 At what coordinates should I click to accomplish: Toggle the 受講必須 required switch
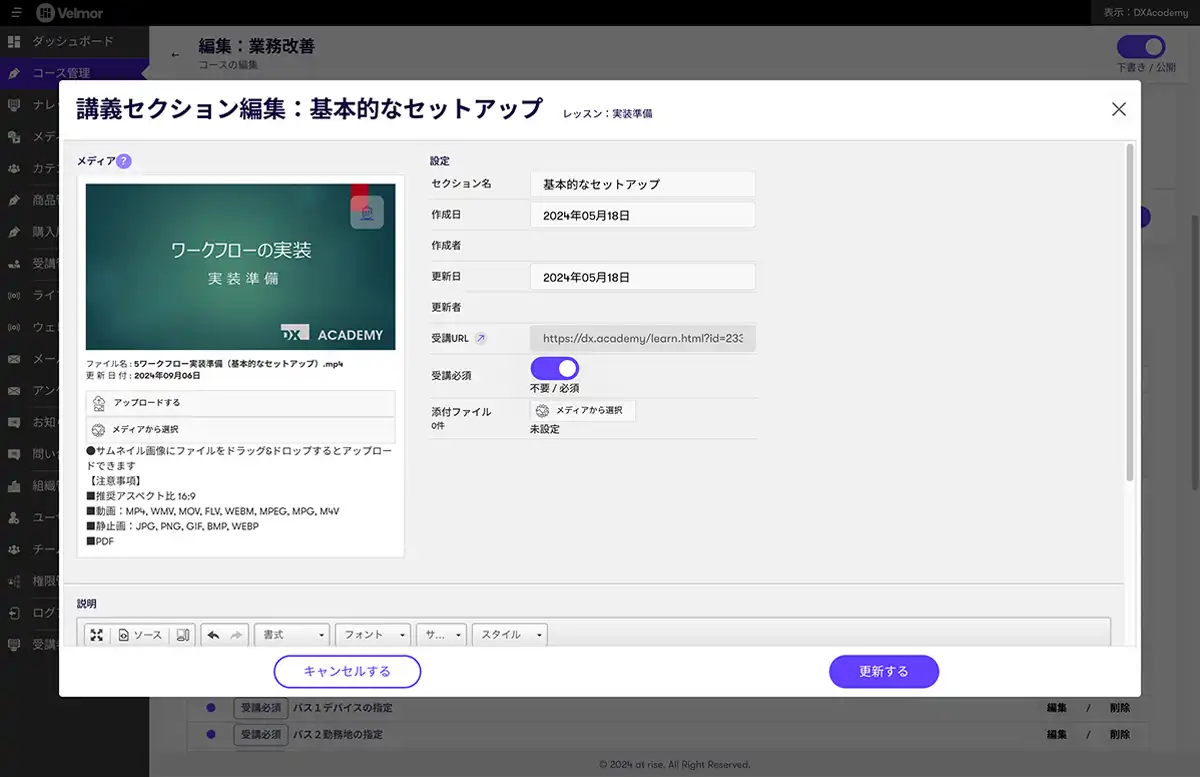tap(554, 368)
